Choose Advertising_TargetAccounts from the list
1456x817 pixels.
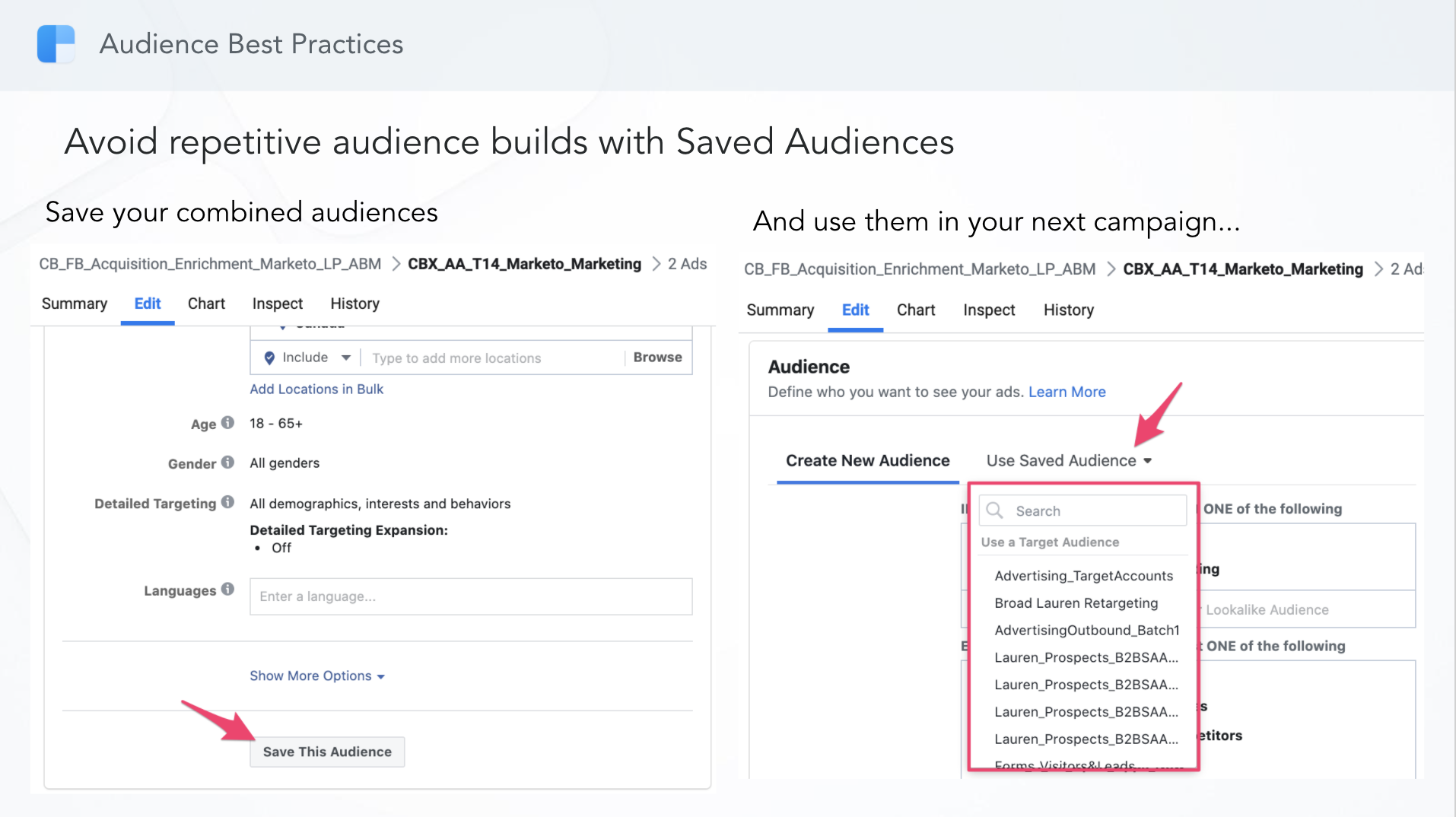1083,576
